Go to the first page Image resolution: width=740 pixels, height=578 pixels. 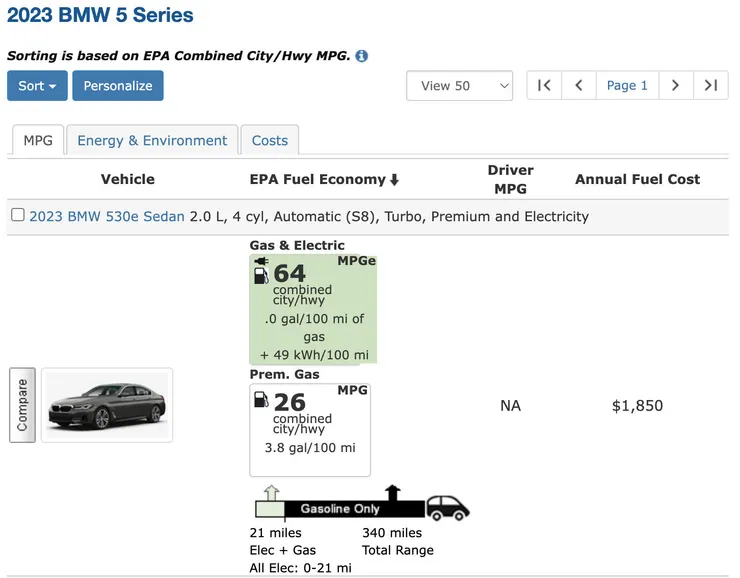(x=544, y=85)
